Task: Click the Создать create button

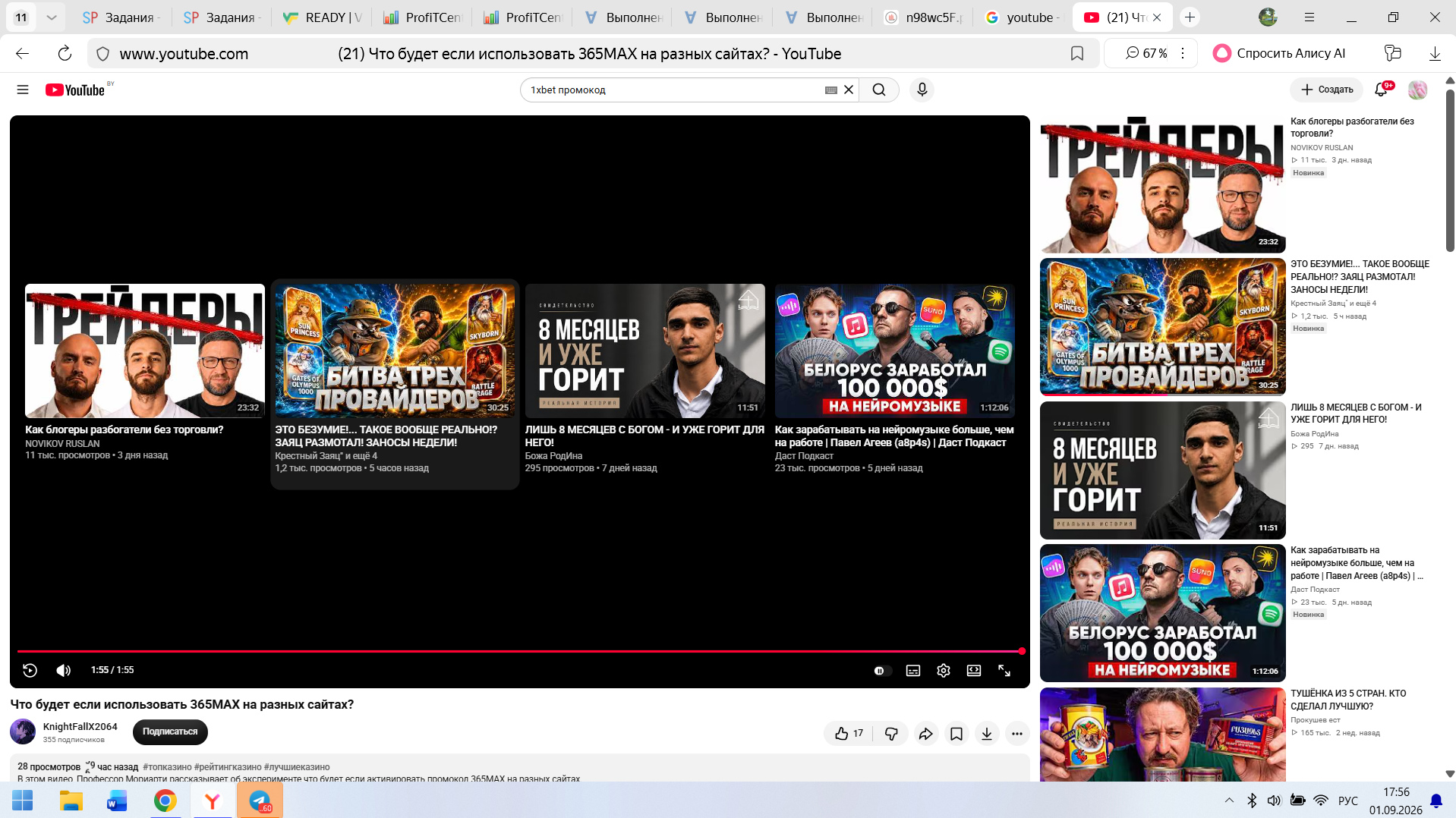Action: coord(1326,90)
